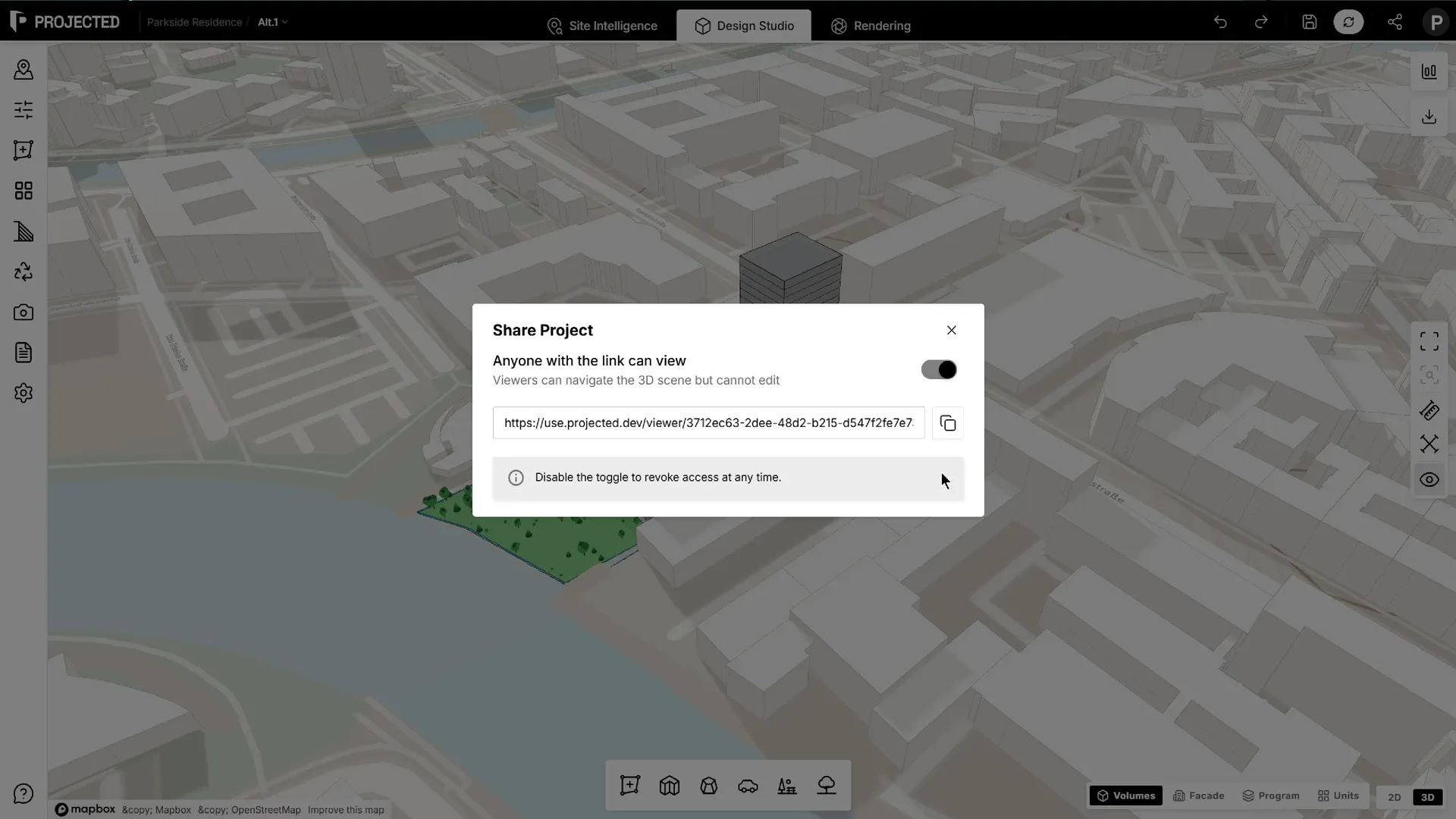The height and width of the screenshot is (819, 1456).
Task: Click the download export icon
Action: (1429, 117)
